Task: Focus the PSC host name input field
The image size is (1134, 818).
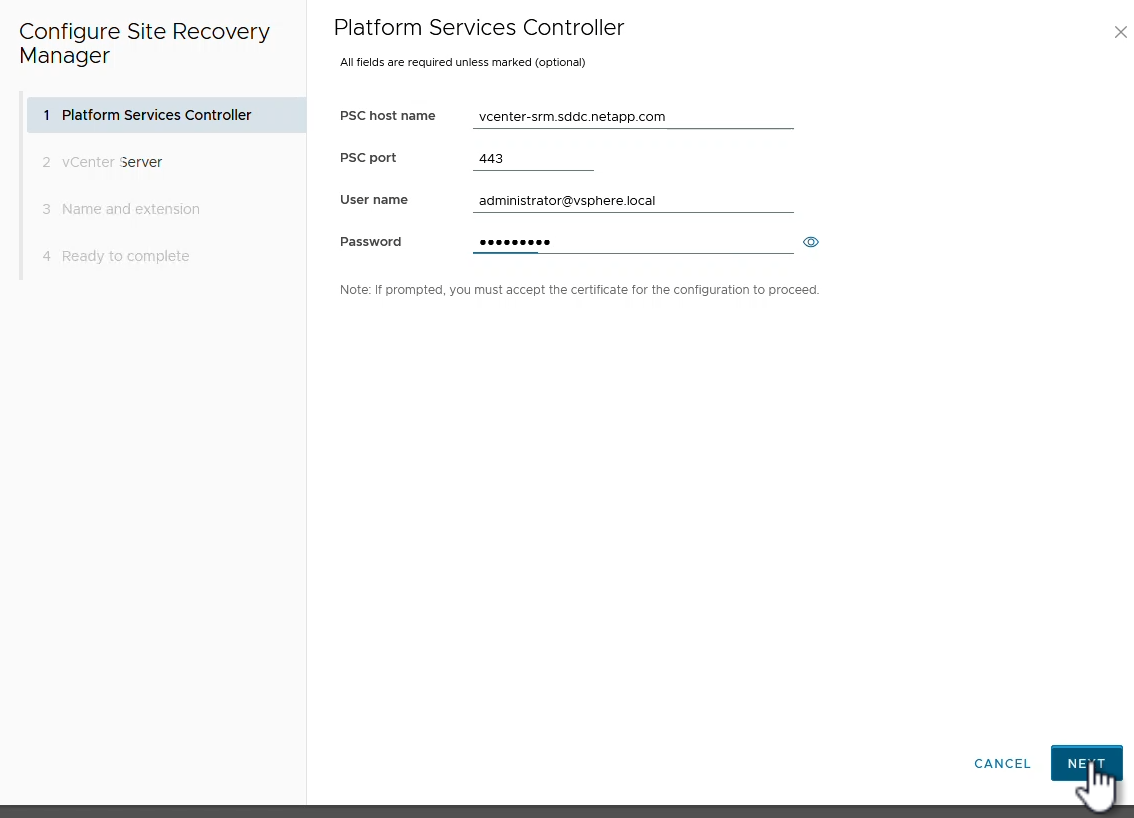Action: click(633, 117)
